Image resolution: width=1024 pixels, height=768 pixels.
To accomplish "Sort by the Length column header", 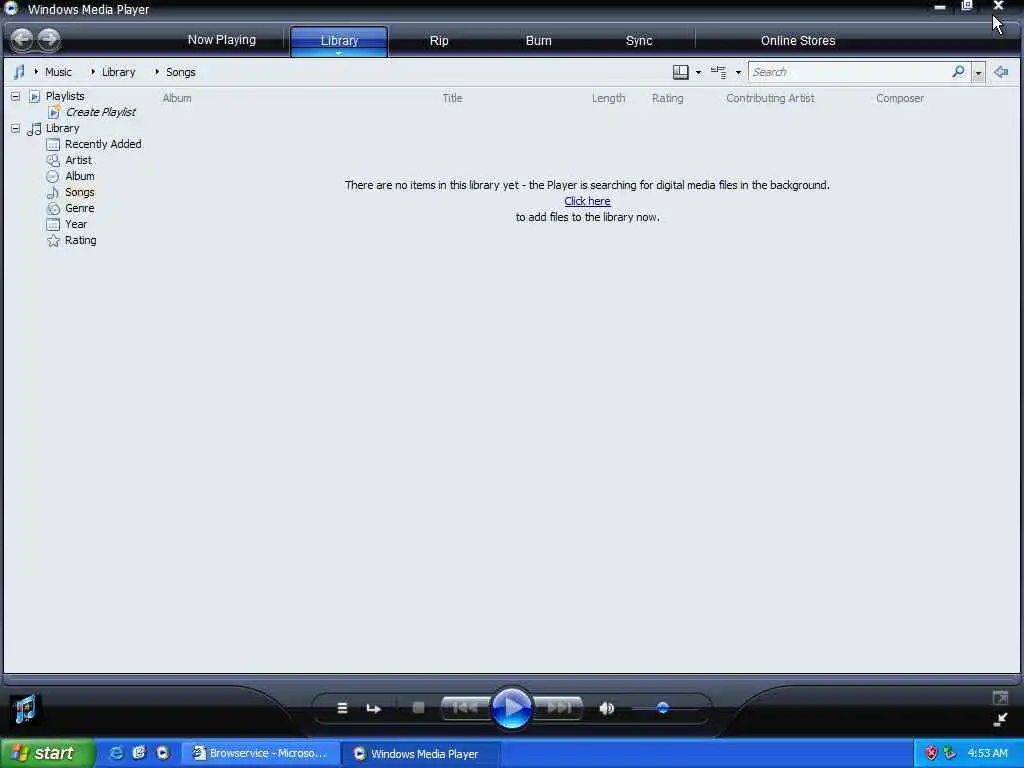I will 608,98.
